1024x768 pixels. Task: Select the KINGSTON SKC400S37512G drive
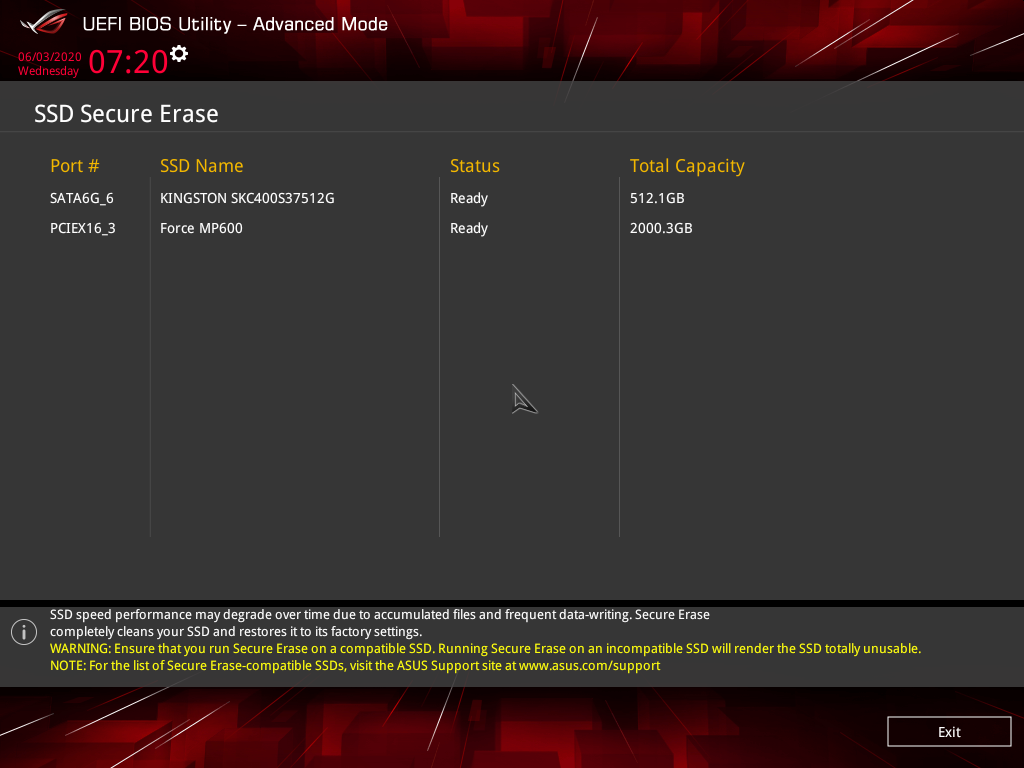[x=247, y=198]
